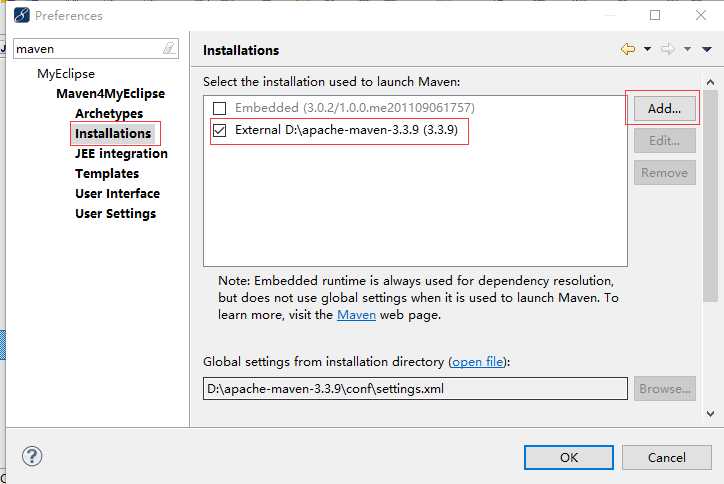Click the open file link
724x484 pixels.
[477, 362]
